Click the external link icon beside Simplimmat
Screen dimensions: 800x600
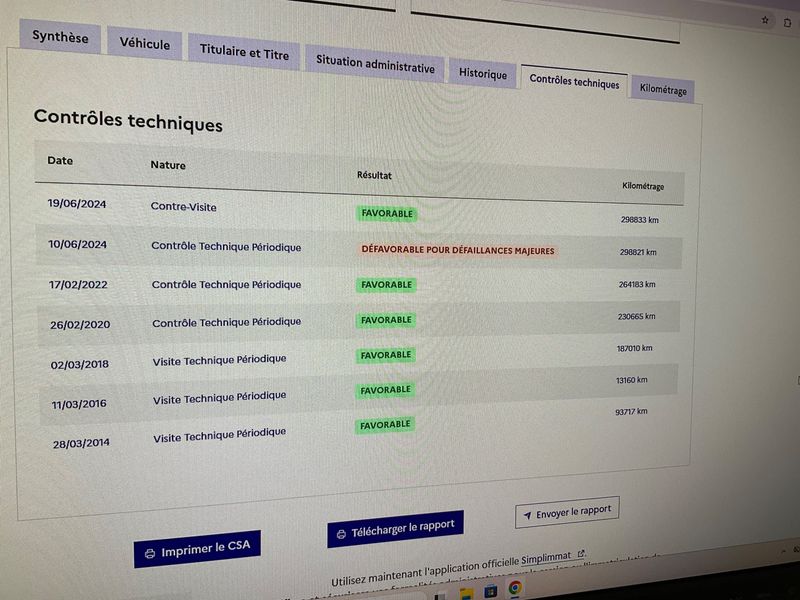(x=581, y=554)
